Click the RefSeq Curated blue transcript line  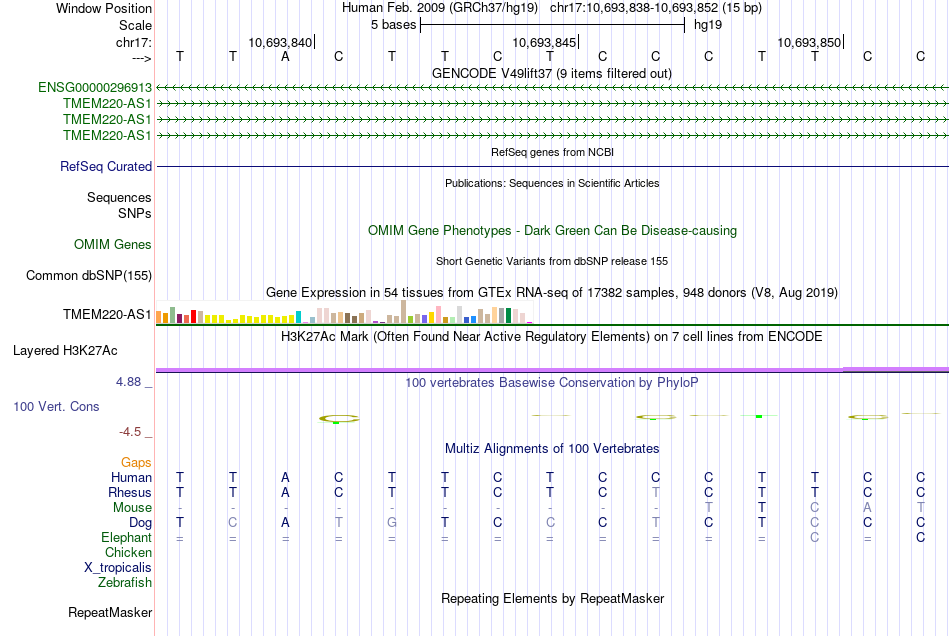pos(552,167)
